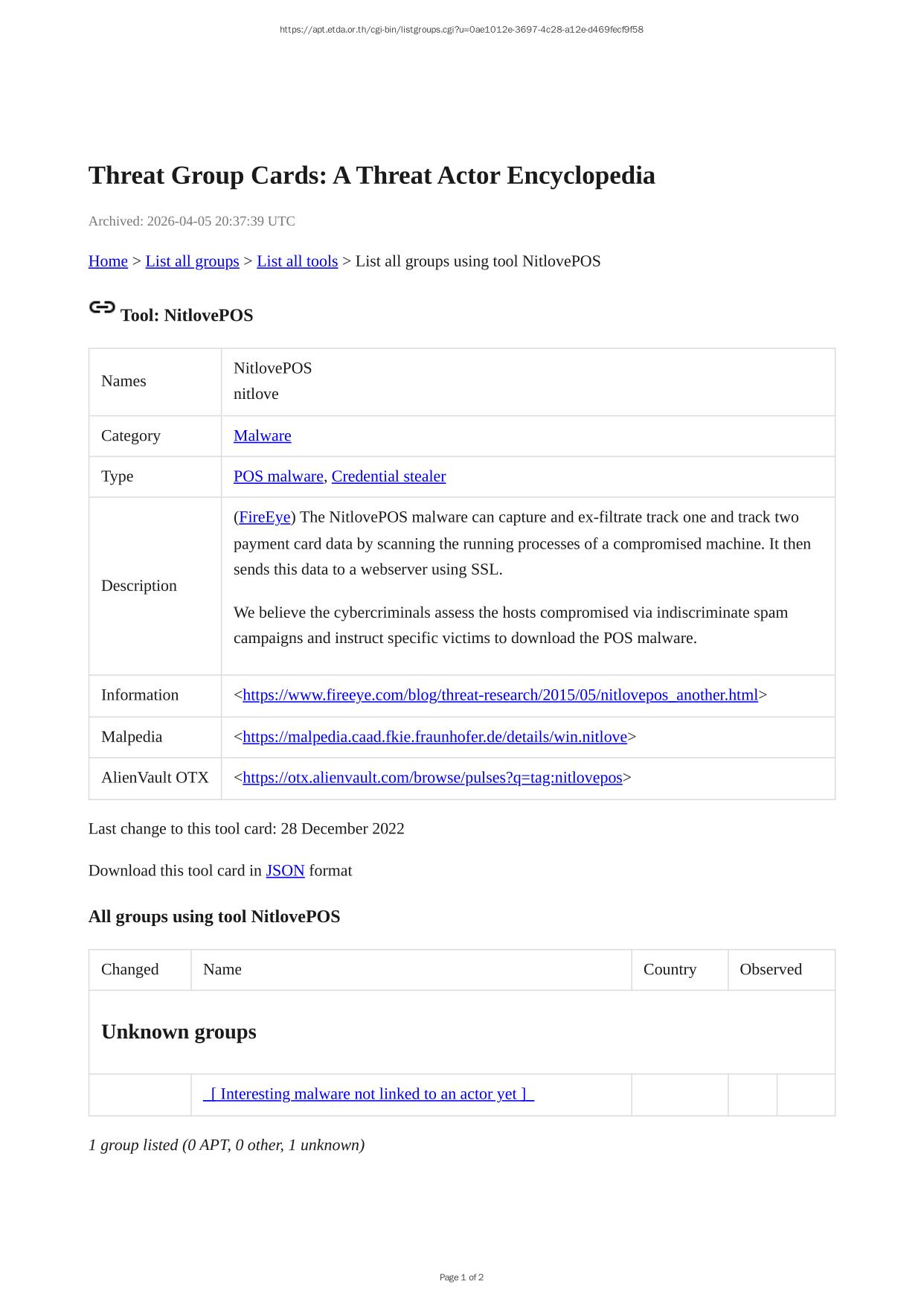Select the POS malware type link

point(278,476)
